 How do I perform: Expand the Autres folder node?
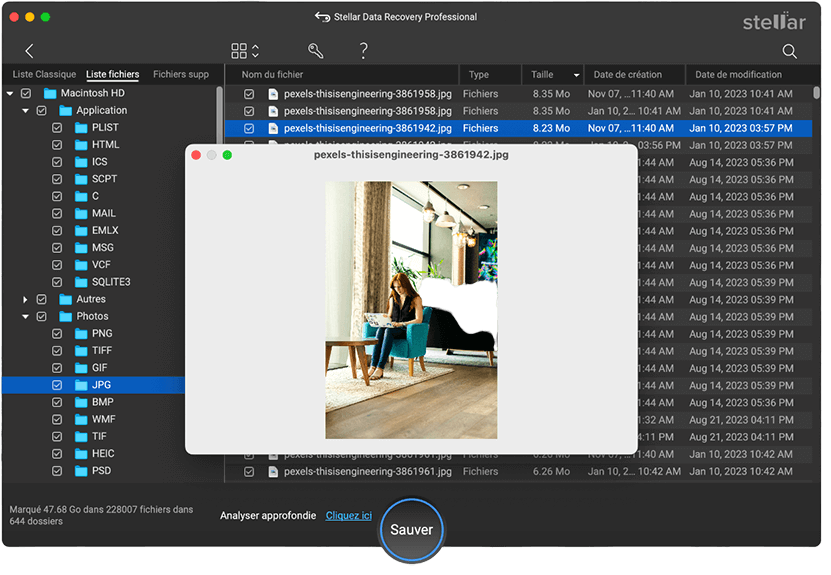click(26, 299)
